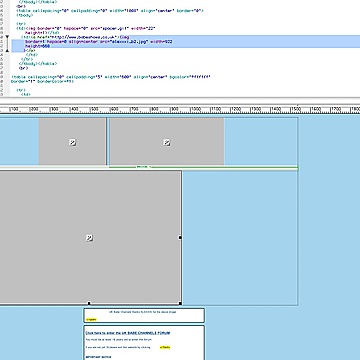Click broken image icon in large placeholder
The height and width of the screenshot is (360, 360).
click(x=89, y=238)
